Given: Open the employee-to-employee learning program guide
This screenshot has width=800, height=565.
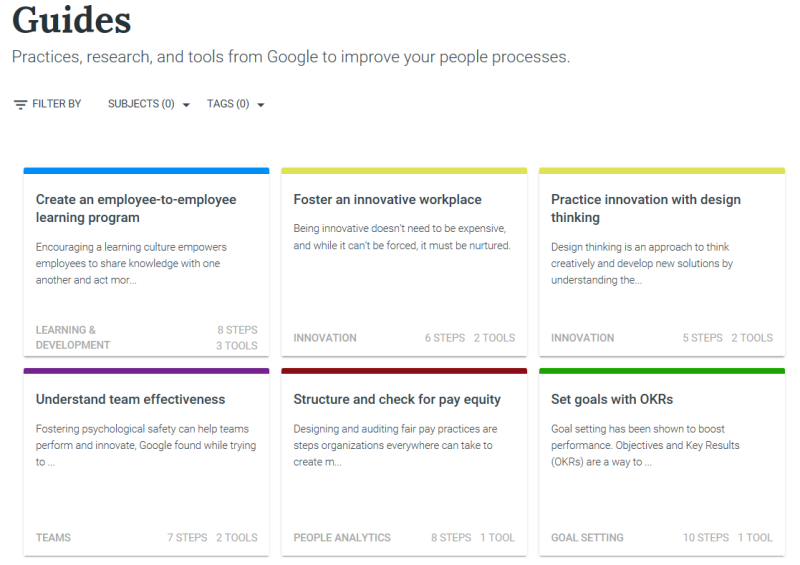Looking at the screenshot, I should point(136,208).
